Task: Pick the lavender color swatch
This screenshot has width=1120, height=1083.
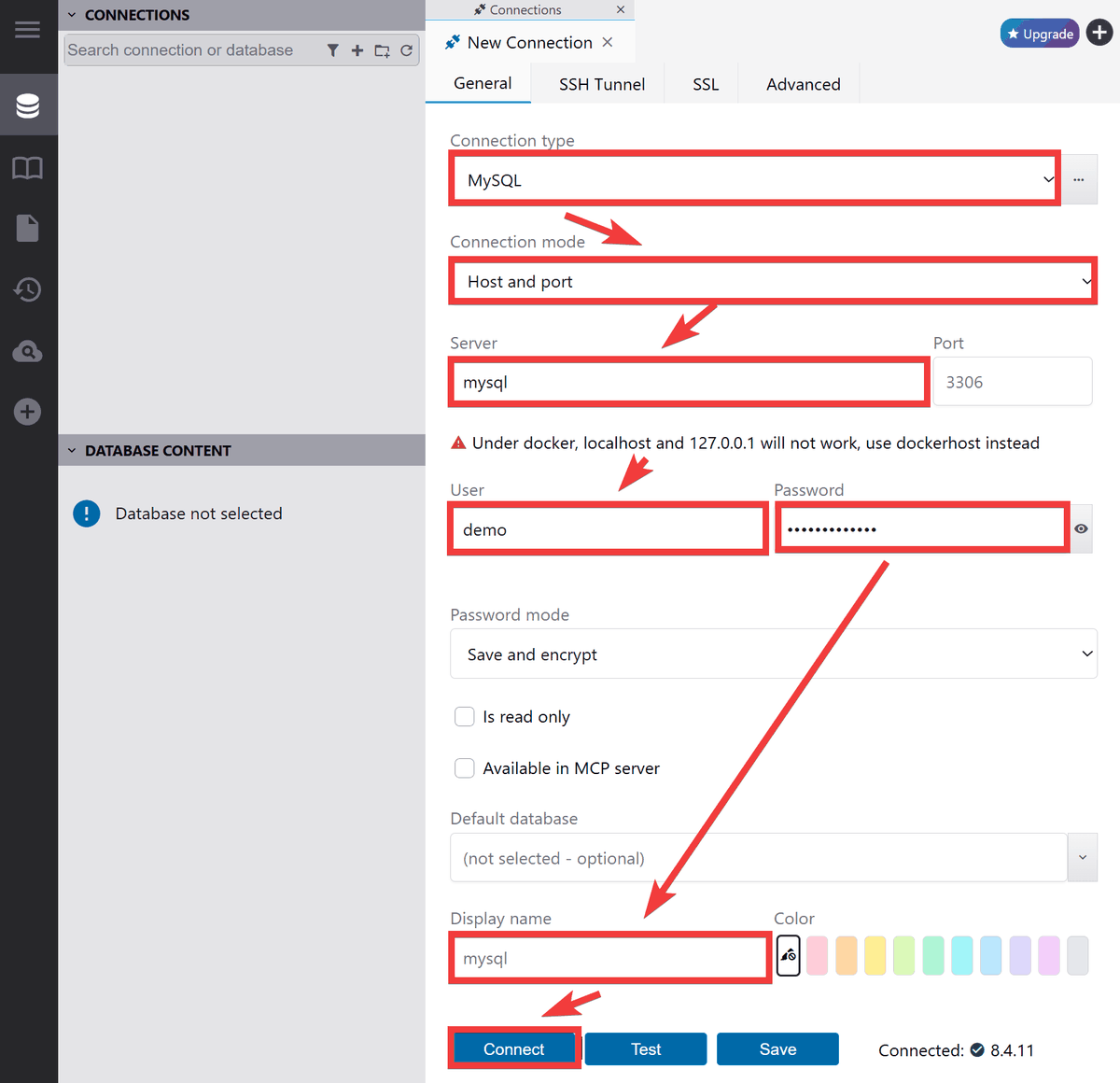Action: pos(1020,956)
